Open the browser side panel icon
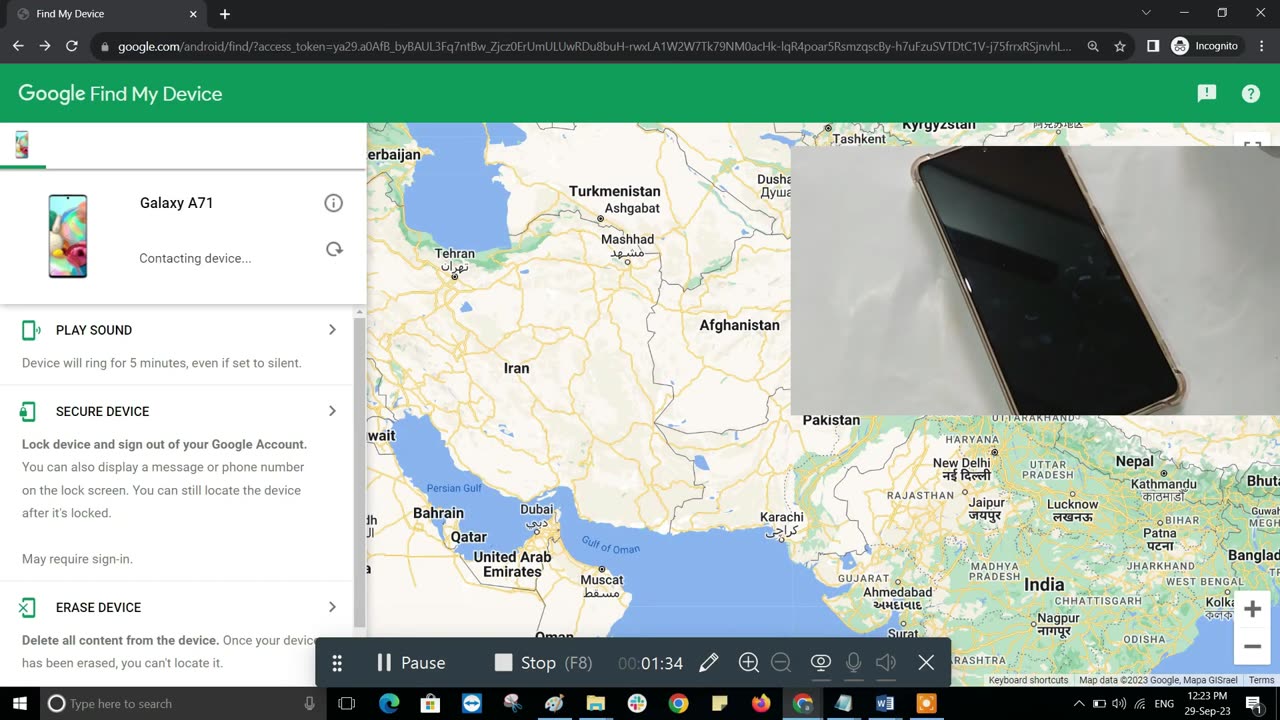Viewport: 1280px width, 720px height. [1153, 46]
